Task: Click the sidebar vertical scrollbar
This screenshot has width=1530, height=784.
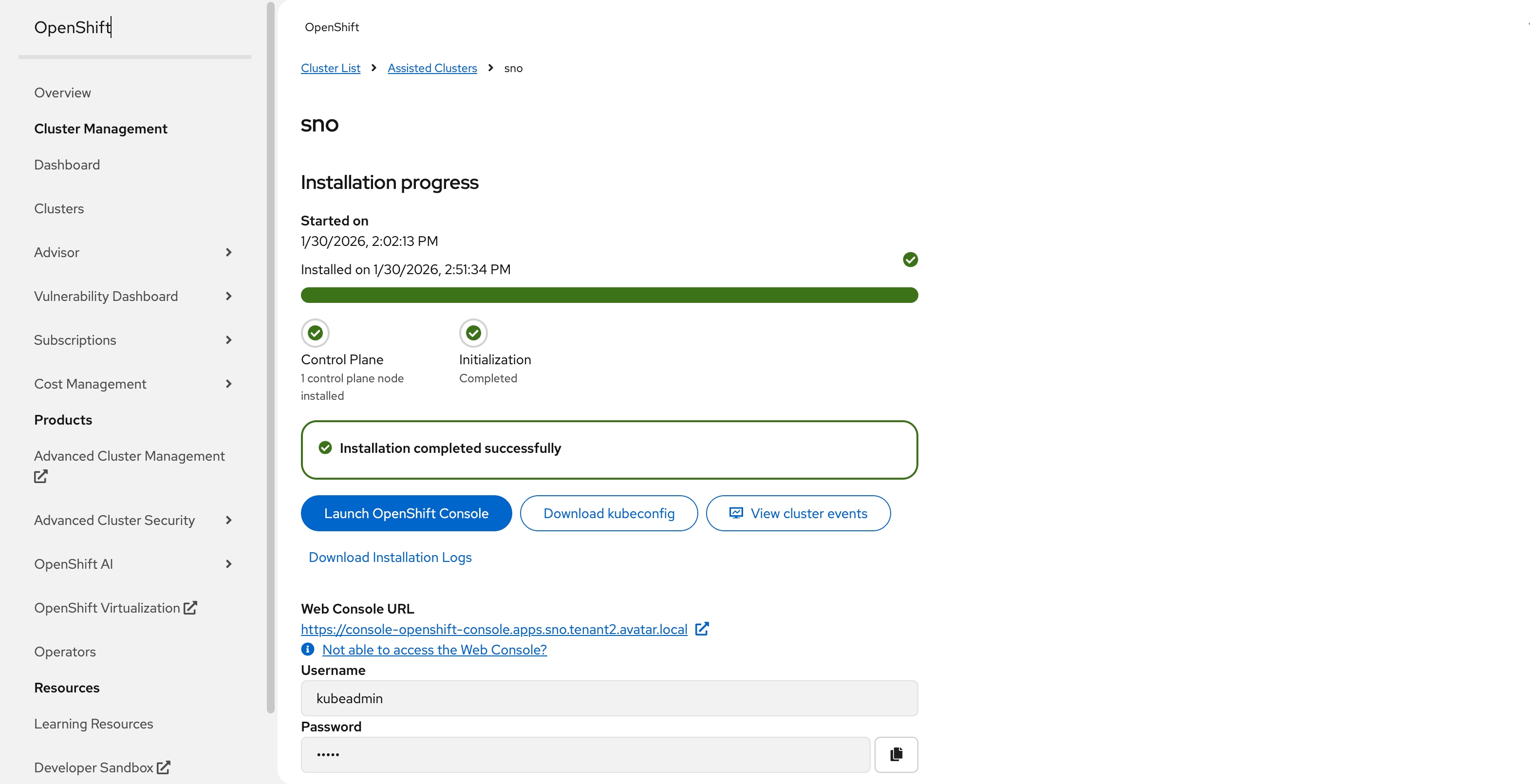Action: [271, 356]
